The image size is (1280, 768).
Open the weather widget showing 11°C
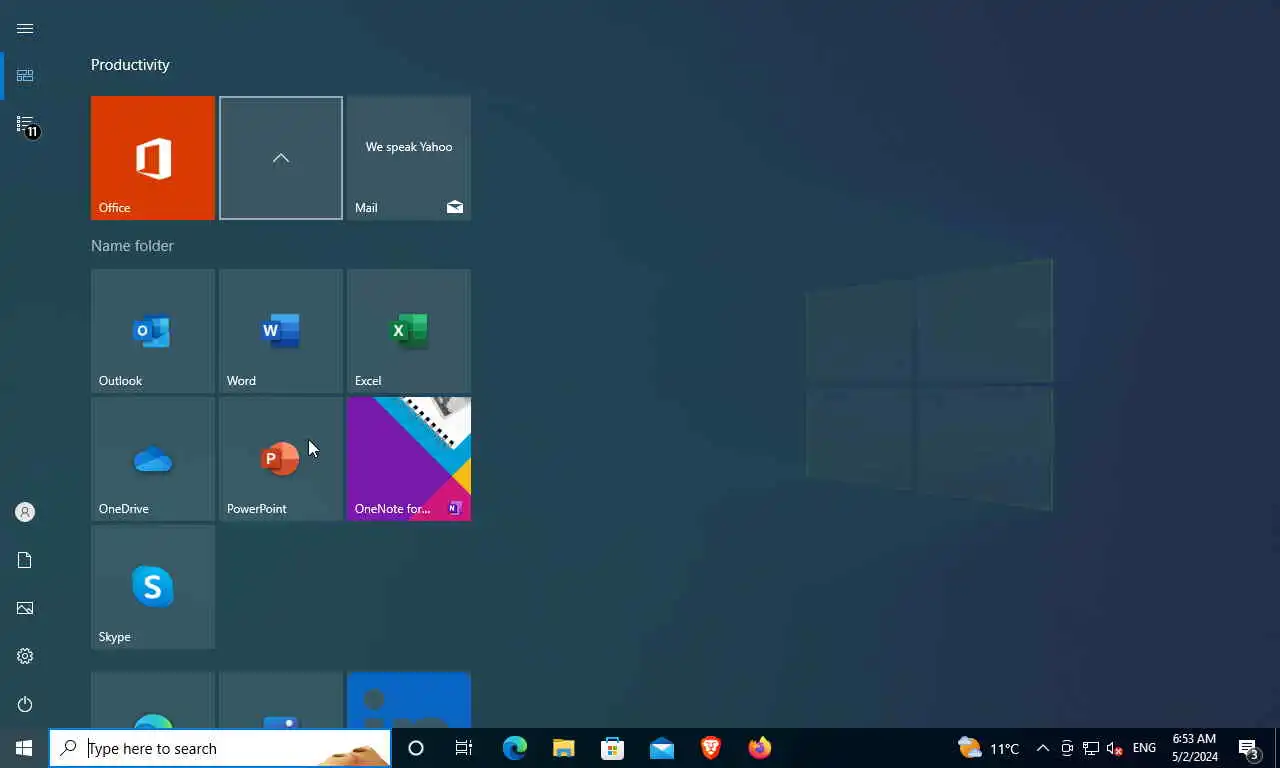[x=988, y=748]
